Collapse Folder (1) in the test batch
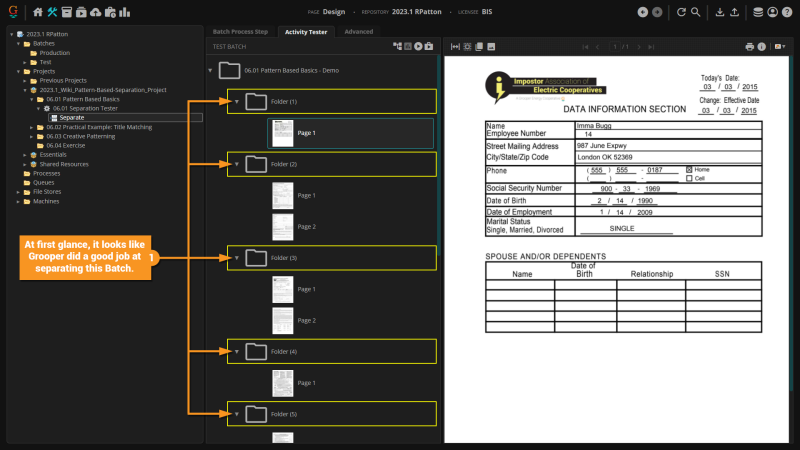This screenshot has height=450, width=800. (x=237, y=102)
